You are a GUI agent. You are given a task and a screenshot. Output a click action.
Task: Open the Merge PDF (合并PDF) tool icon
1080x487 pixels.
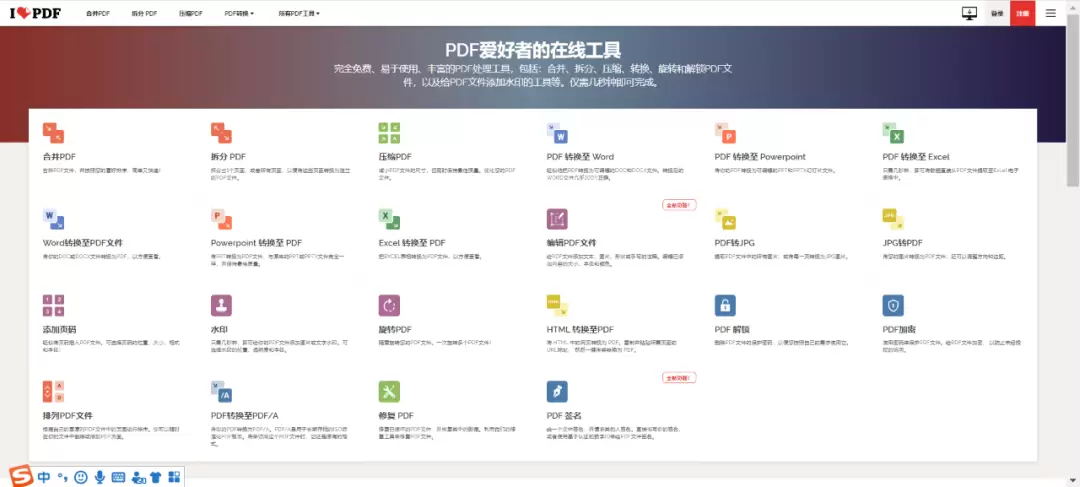[x=53, y=133]
